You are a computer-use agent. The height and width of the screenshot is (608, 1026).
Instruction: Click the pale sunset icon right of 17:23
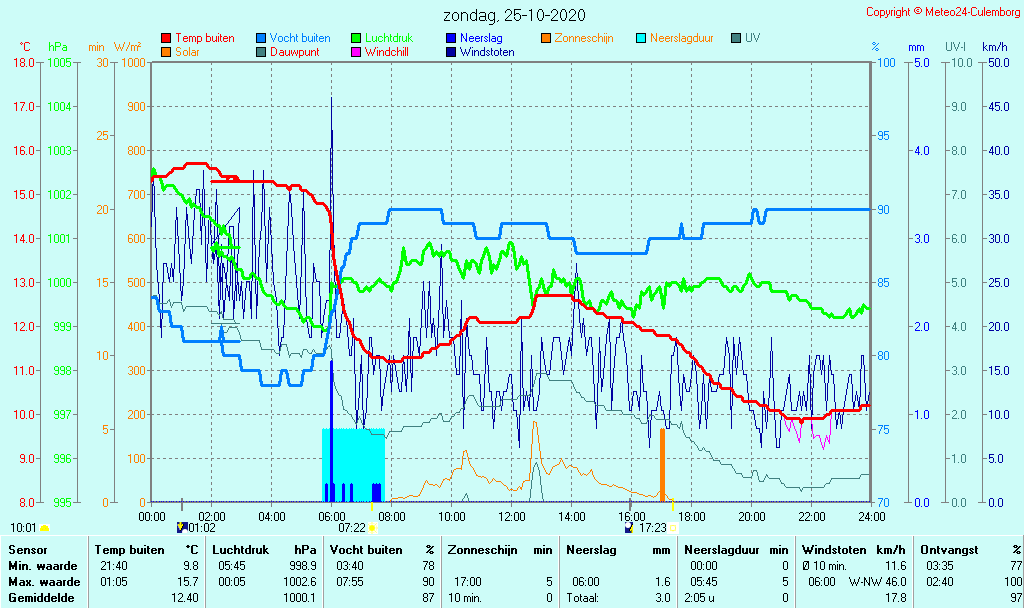[x=673, y=527]
